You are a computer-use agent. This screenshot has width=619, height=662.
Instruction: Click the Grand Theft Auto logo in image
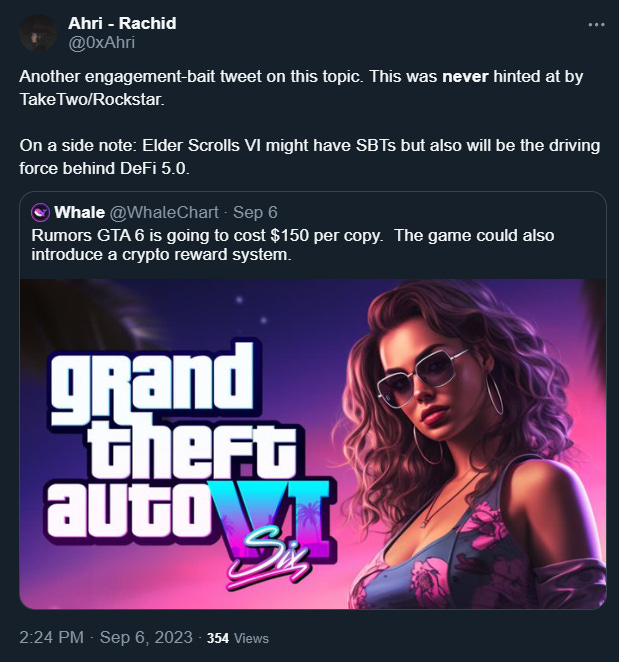coord(190,456)
